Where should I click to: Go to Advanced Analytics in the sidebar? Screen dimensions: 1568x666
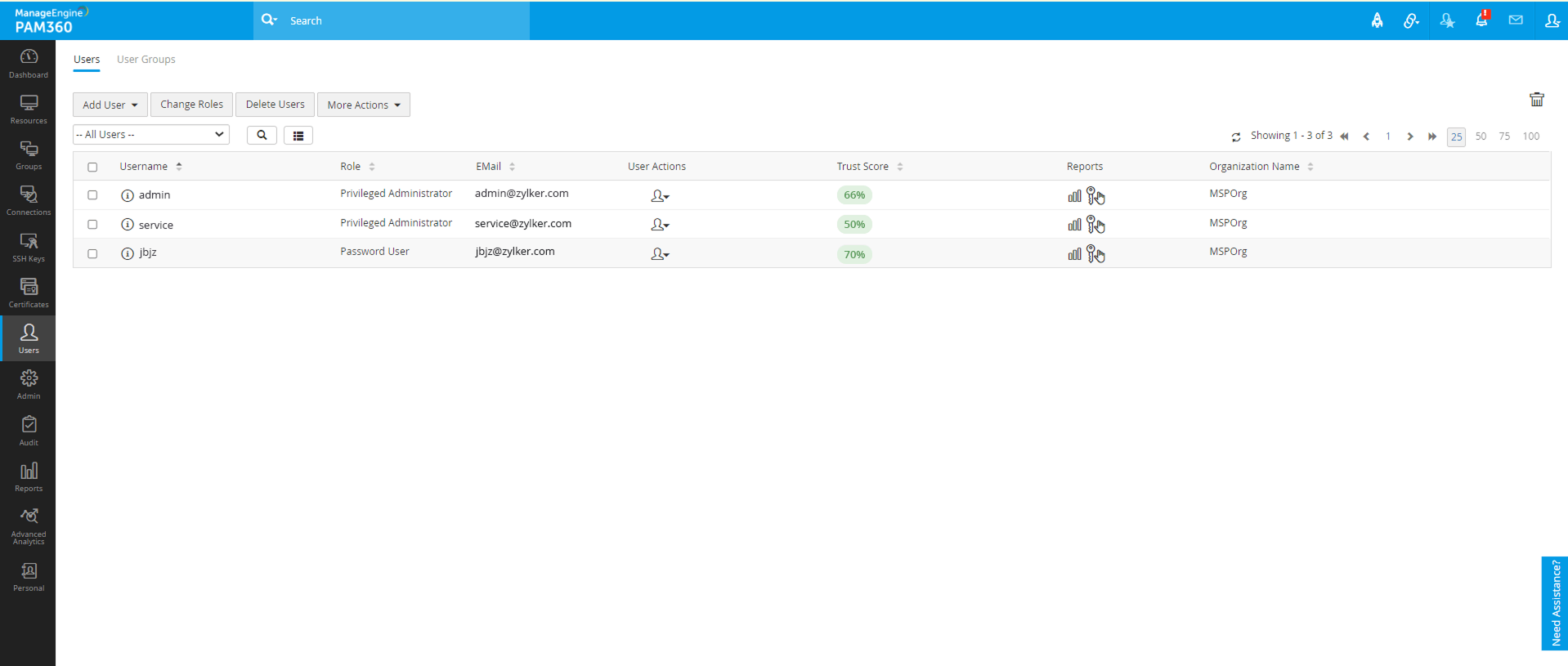[29, 525]
